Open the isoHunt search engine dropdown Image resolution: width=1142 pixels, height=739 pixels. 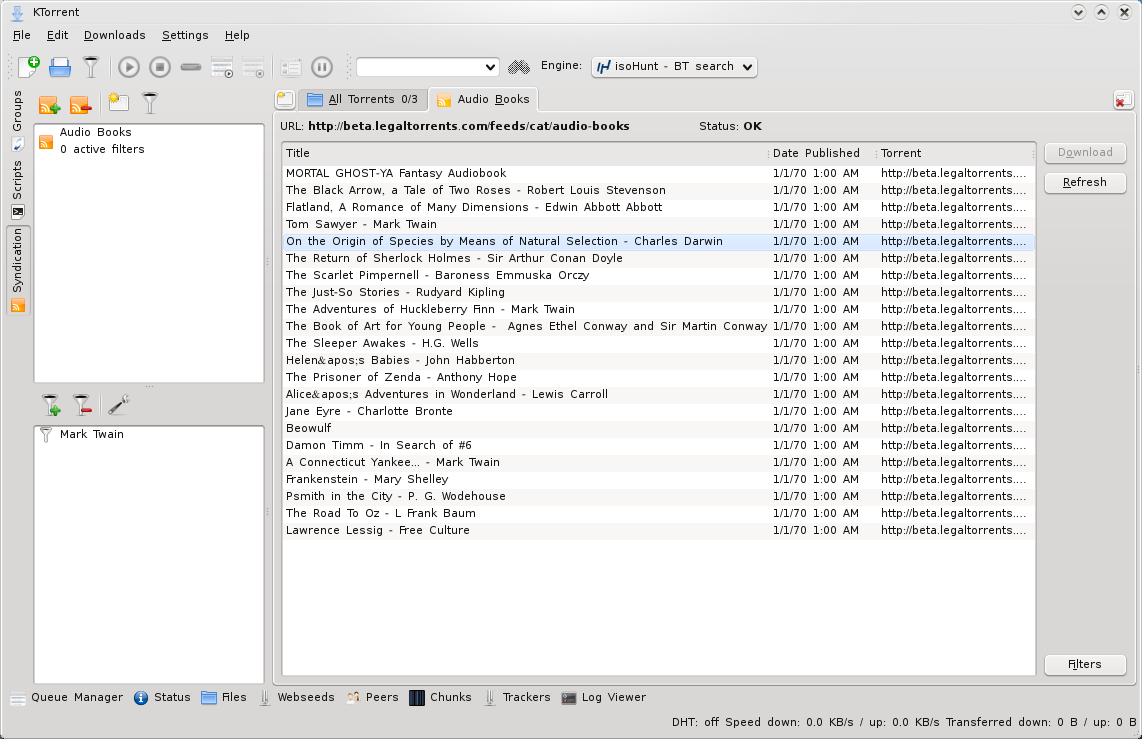tap(674, 66)
